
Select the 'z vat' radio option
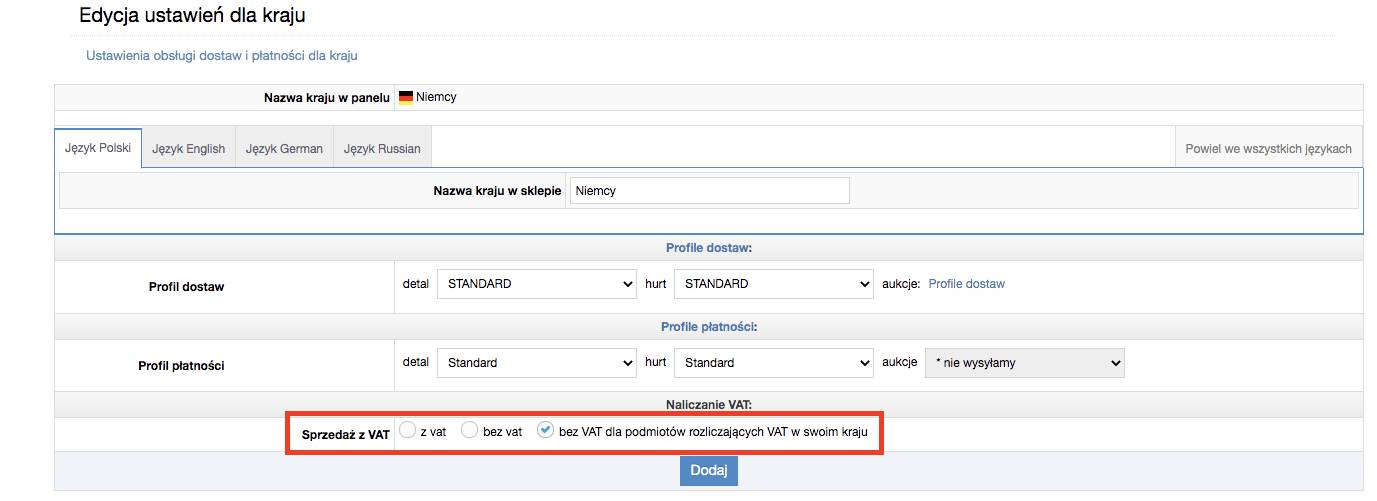[x=408, y=431]
